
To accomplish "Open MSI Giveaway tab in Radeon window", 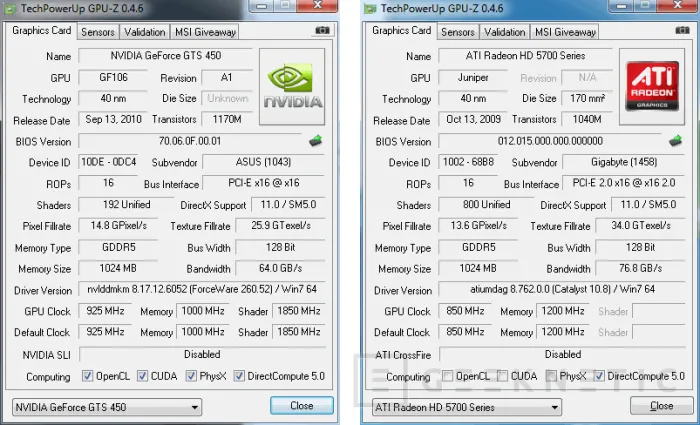I will tap(565, 32).
